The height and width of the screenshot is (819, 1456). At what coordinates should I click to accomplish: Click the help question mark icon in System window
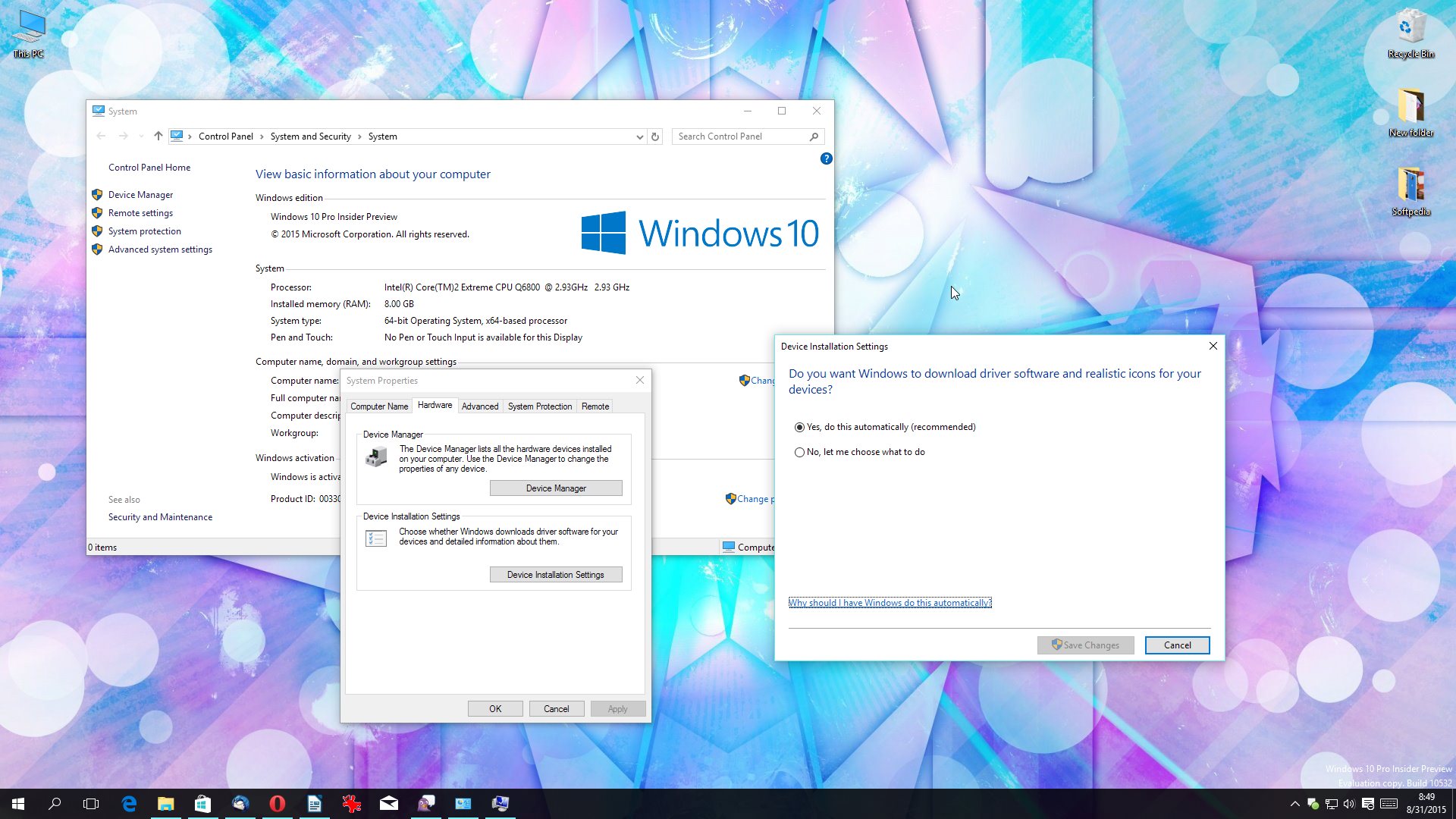(x=826, y=158)
